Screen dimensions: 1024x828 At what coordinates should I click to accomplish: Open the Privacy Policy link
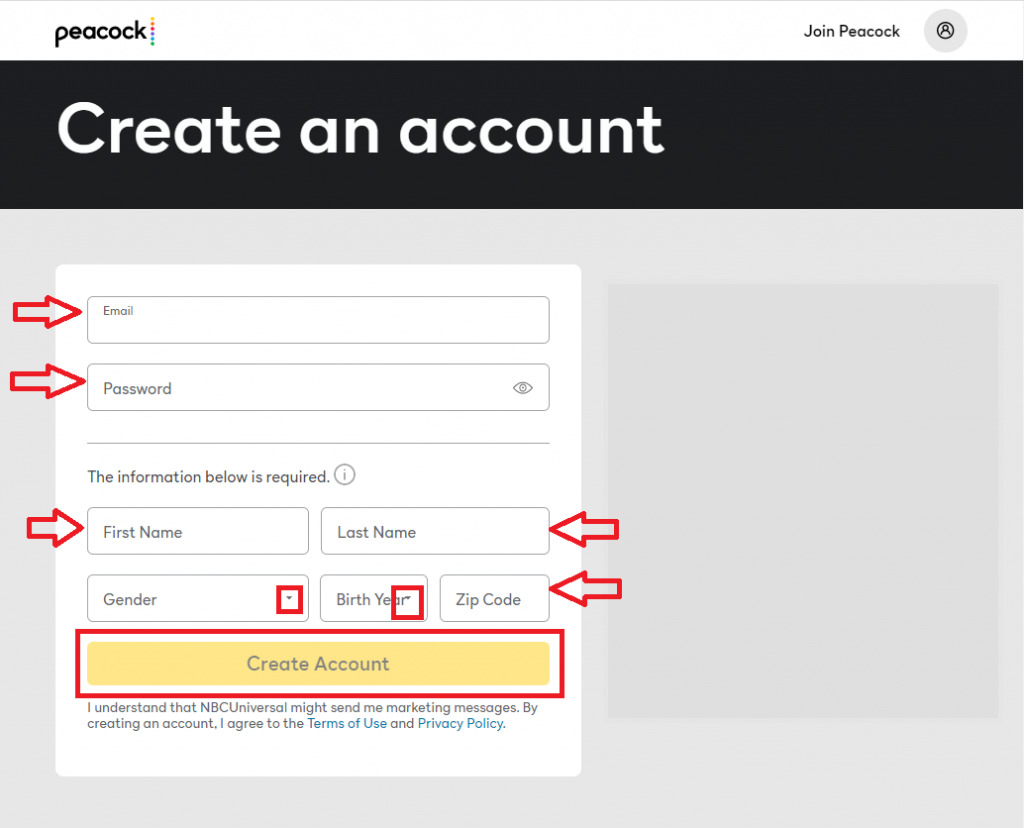[460, 724]
